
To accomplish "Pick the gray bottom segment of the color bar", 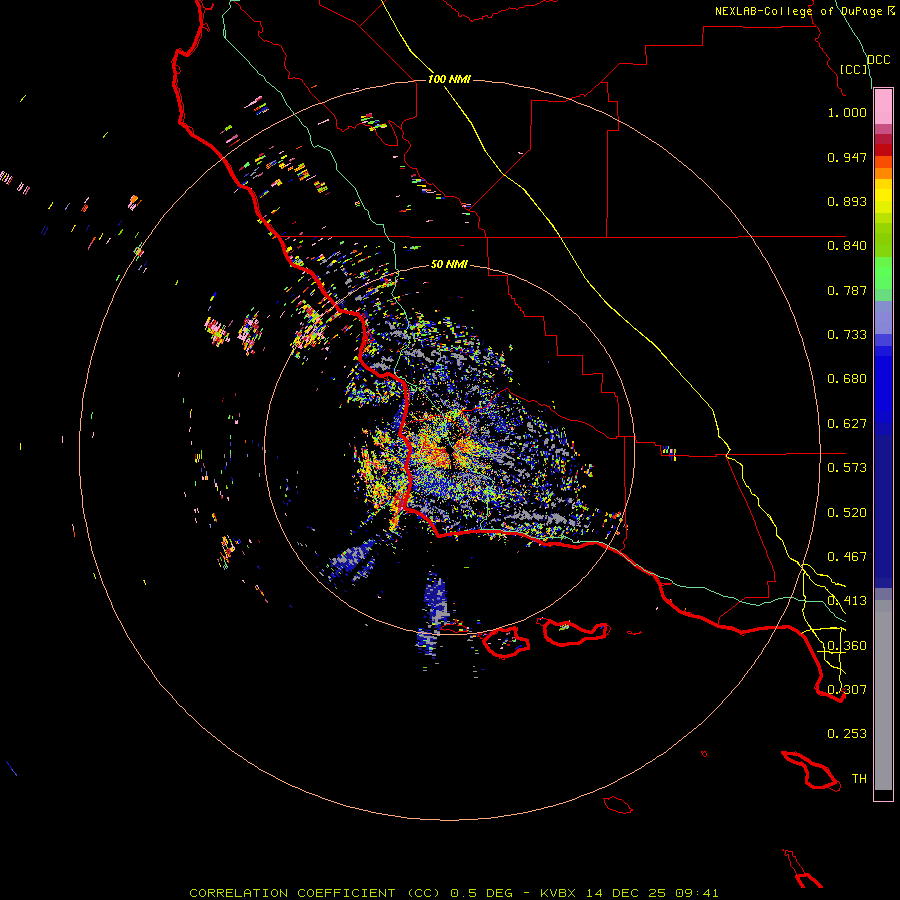I will pos(883,695).
